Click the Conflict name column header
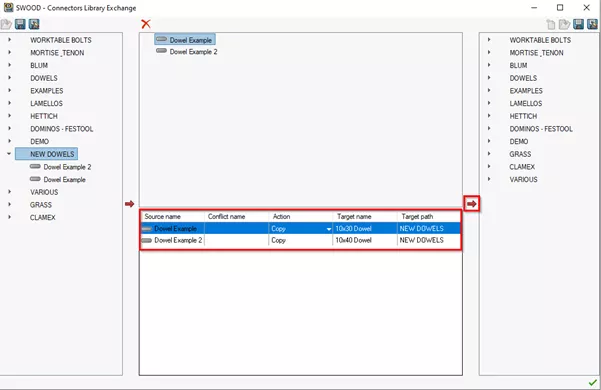The height and width of the screenshot is (390, 601). pyautogui.click(x=237, y=216)
